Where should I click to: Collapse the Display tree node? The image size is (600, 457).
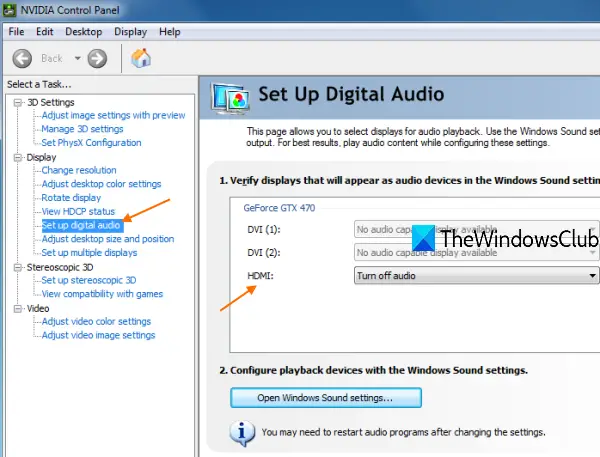pos(18,158)
